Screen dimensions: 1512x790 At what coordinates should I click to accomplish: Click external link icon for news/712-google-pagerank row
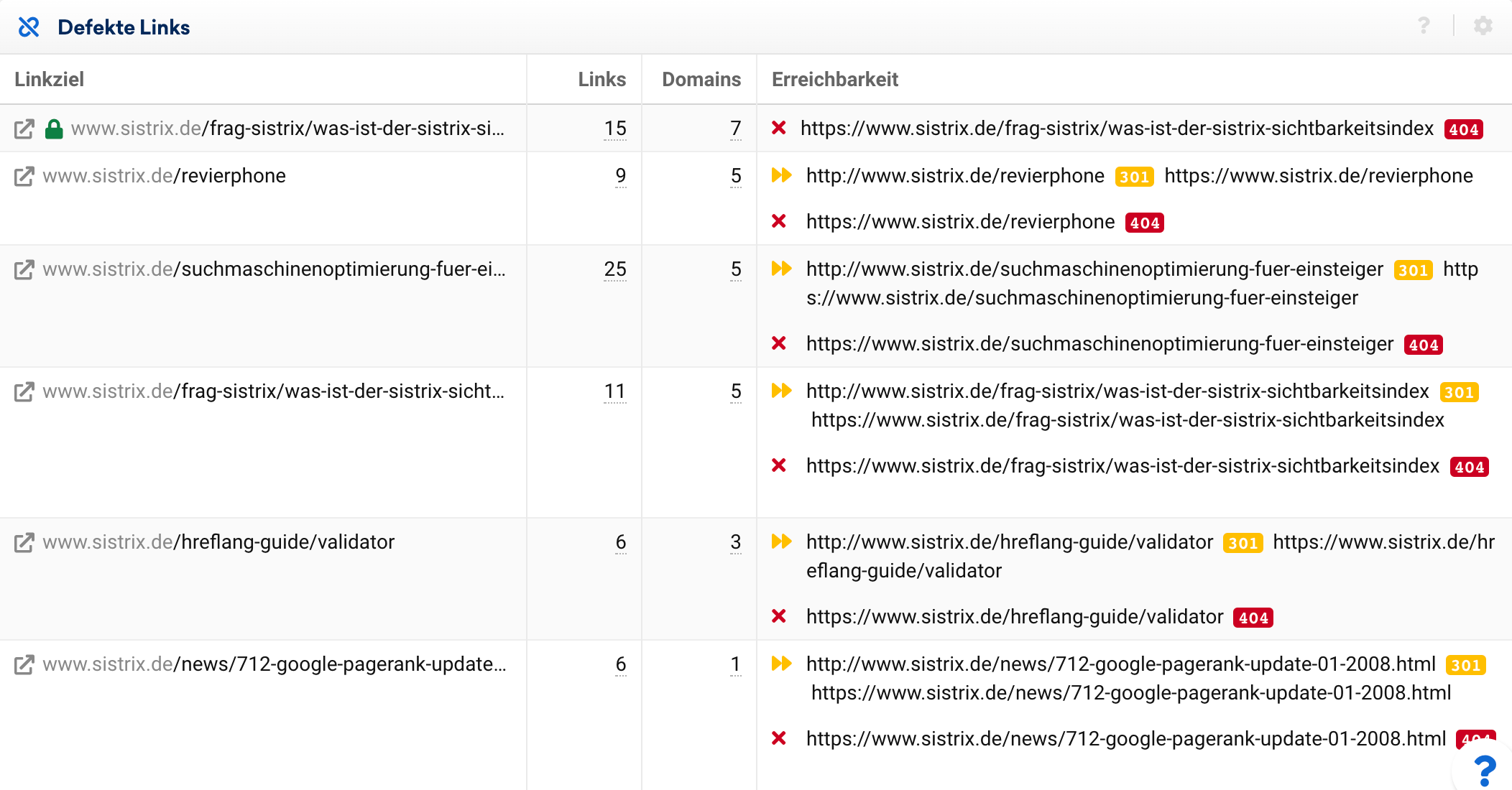click(24, 664)
